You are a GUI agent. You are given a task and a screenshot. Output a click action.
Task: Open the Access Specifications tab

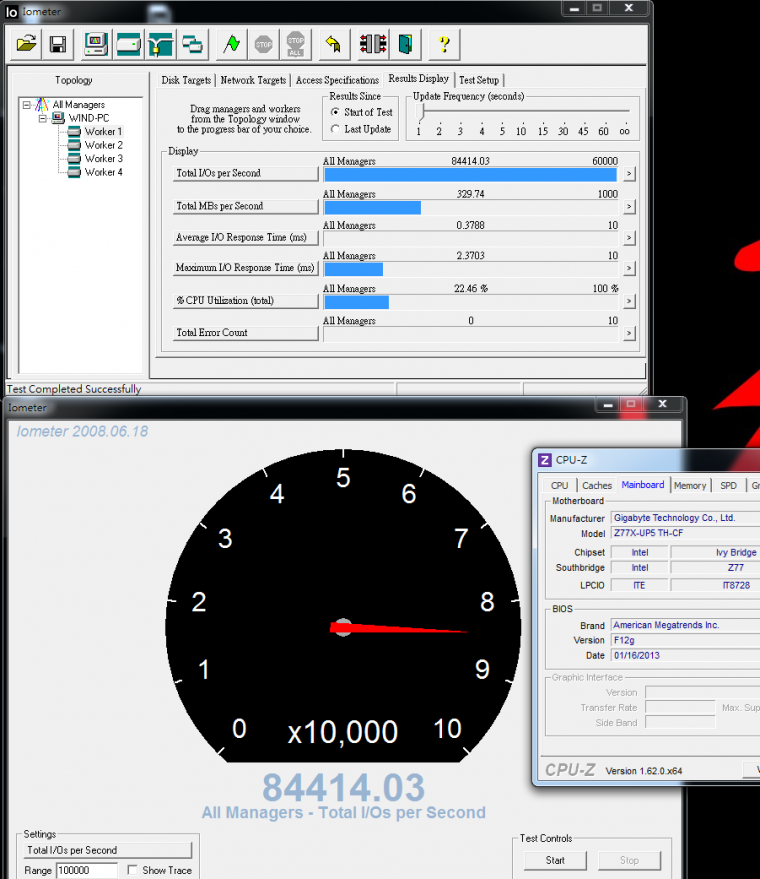pyautogui.click(x=337, y=80)
